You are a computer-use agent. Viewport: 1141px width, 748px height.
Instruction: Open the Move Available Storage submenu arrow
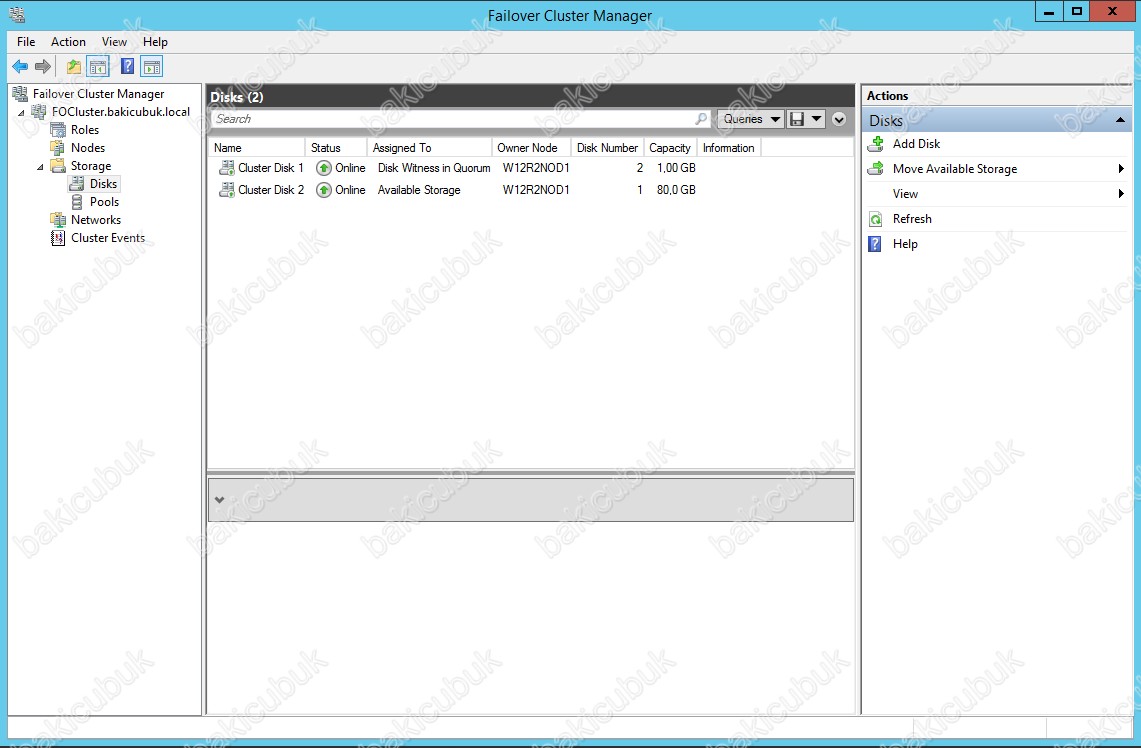[x=1121, y=169]
